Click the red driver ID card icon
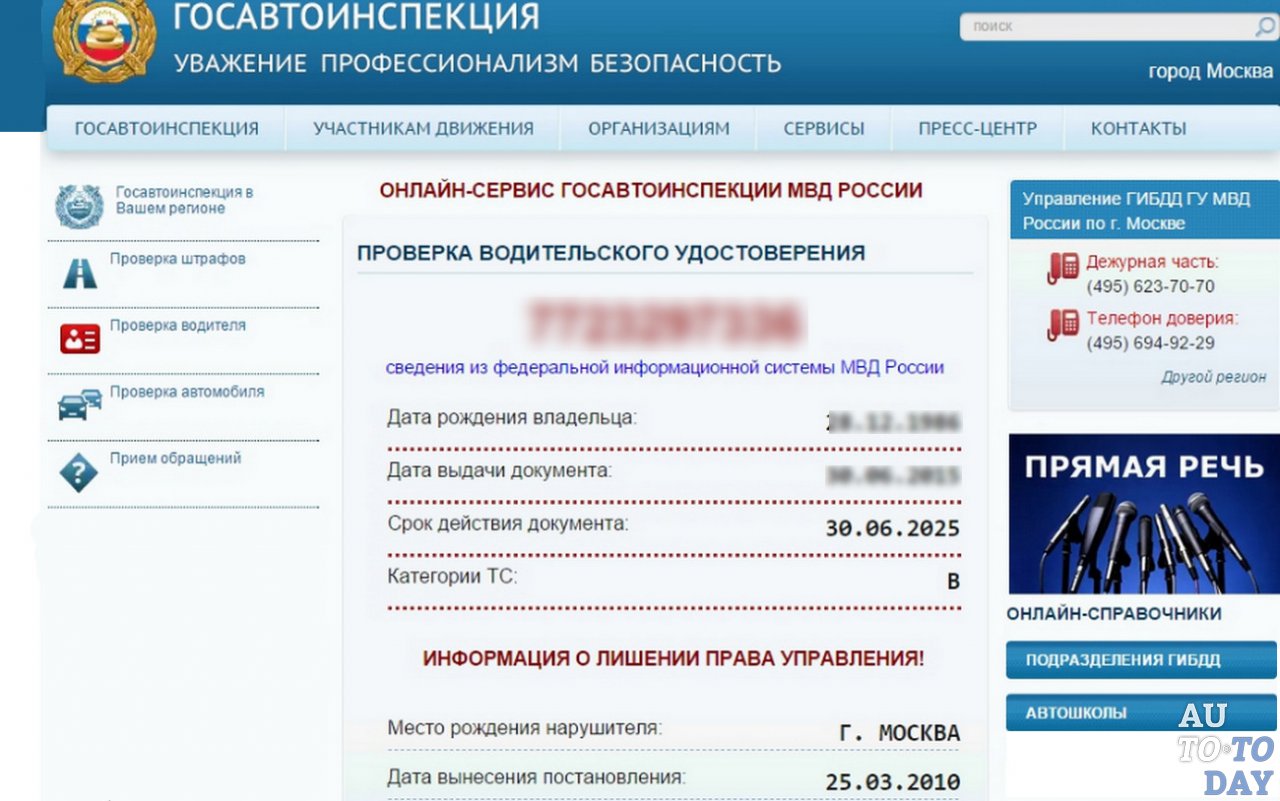 (x=80, y=339)
